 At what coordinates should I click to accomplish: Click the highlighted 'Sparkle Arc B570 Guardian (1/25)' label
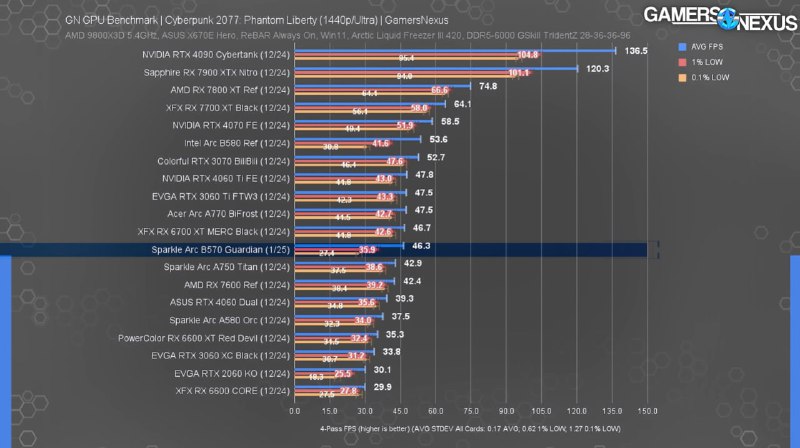point(220,250)
